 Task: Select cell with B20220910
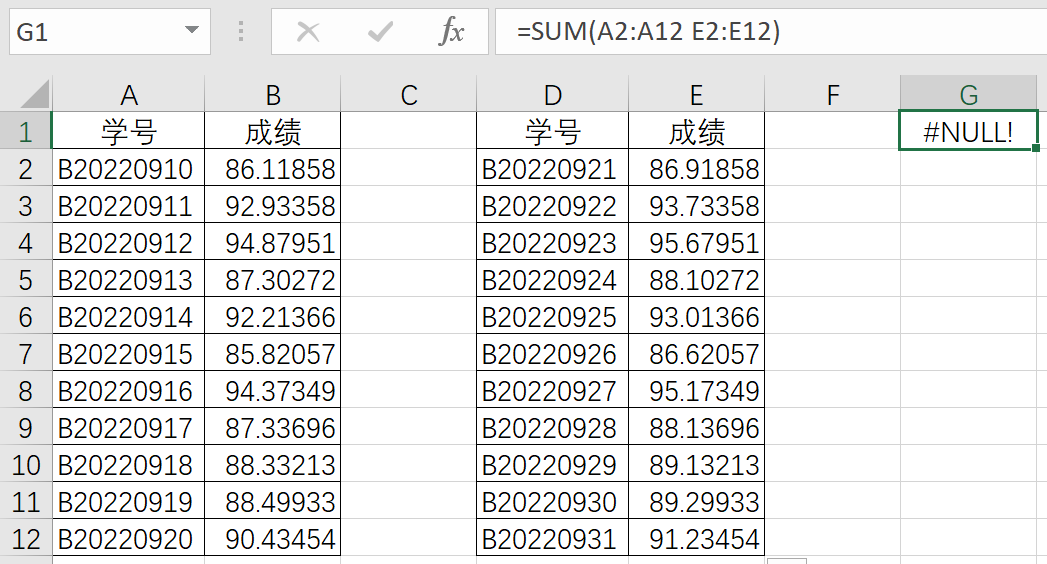tap(129, 168)
